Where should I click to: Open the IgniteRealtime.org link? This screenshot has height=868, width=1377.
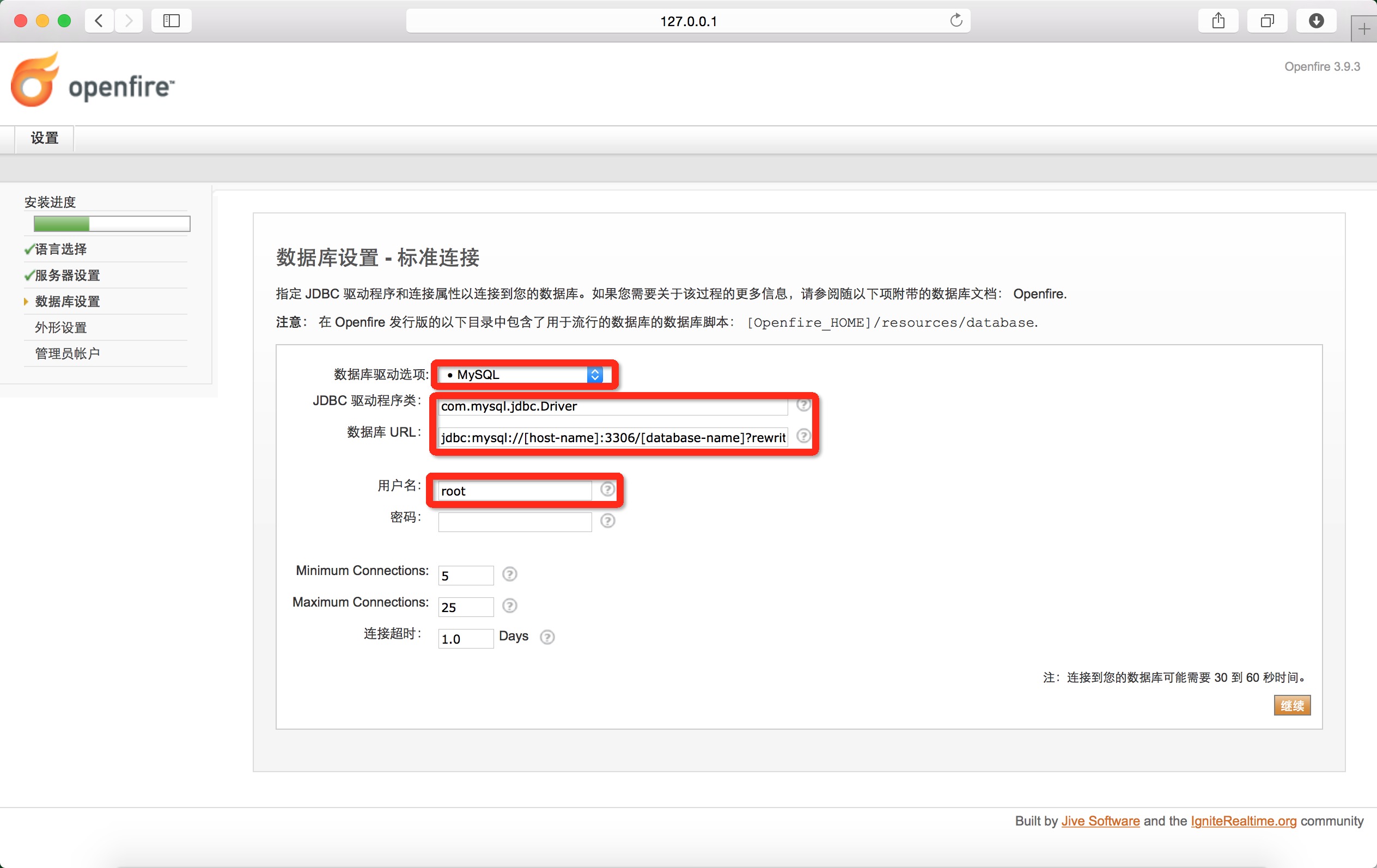pyautogui.click(x=1243, y=821)
